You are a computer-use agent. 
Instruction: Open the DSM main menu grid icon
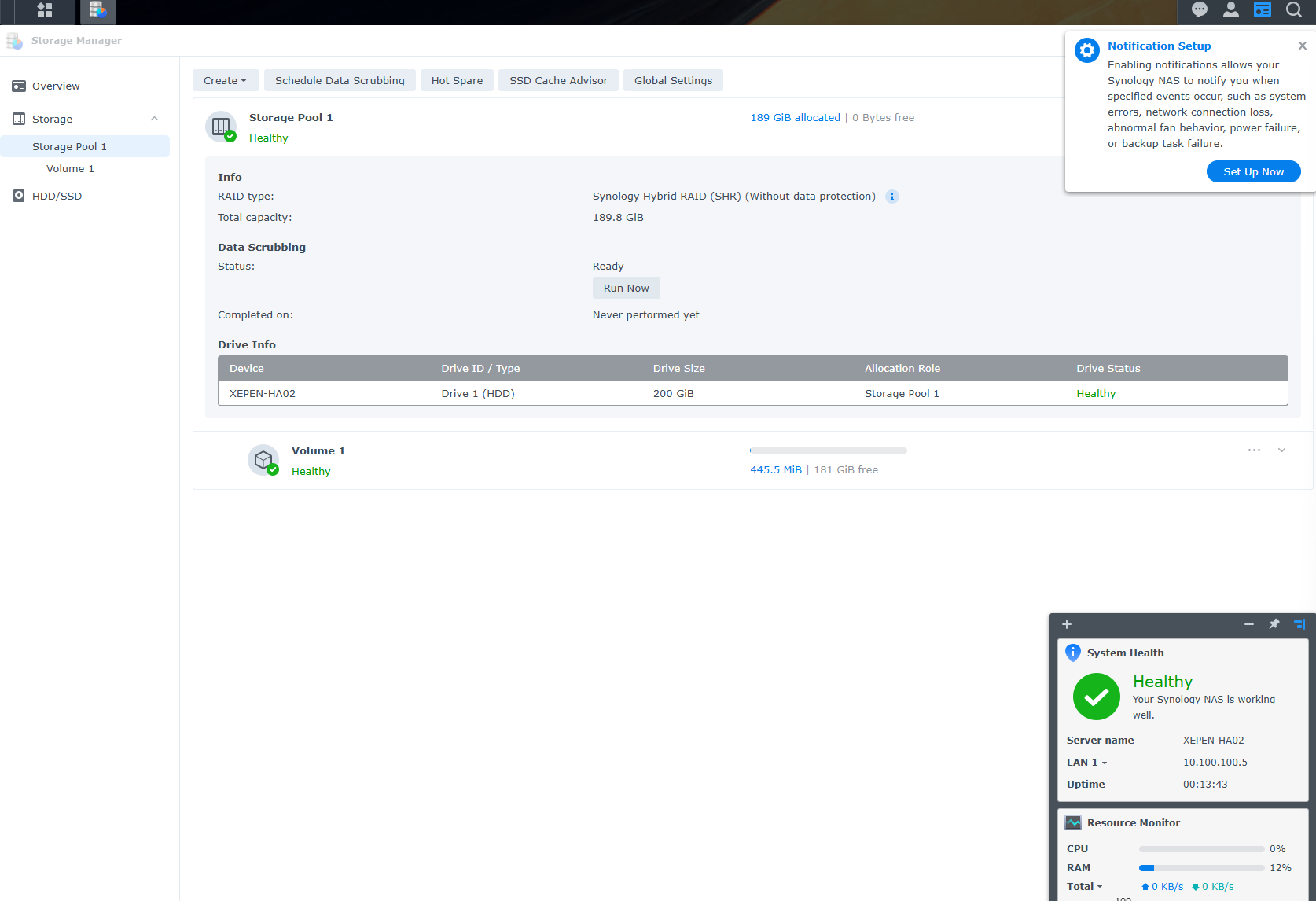(x=45, y=10)
